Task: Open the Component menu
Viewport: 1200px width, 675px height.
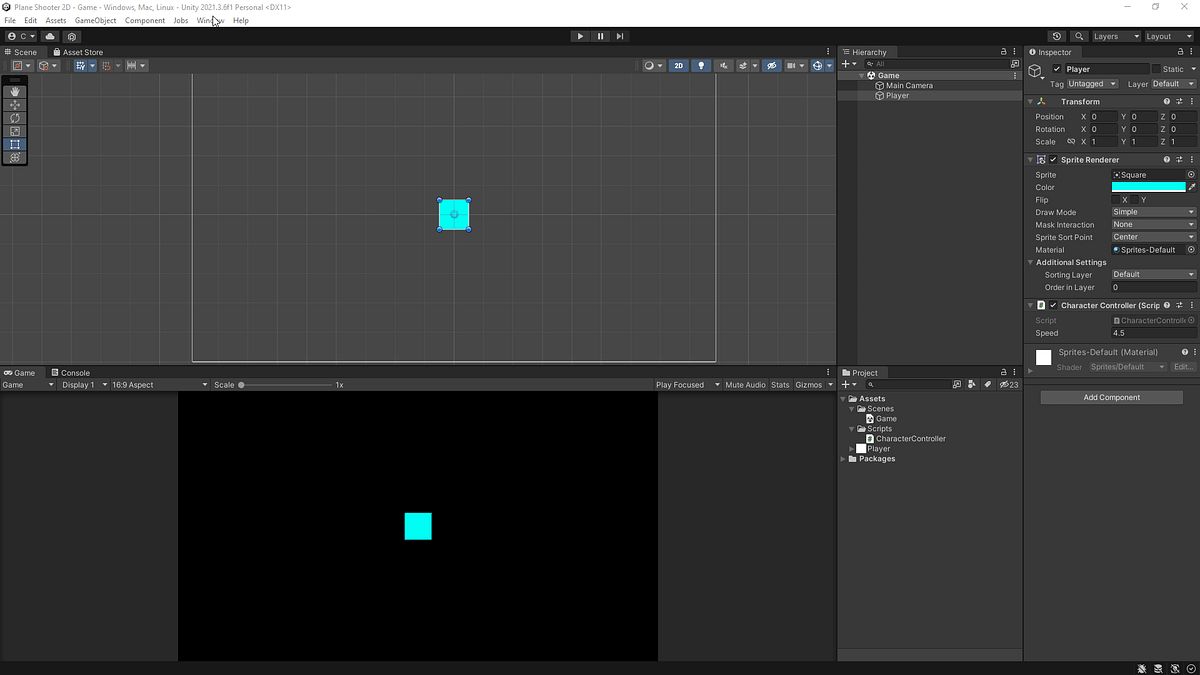Action: [x=145, y=20]
